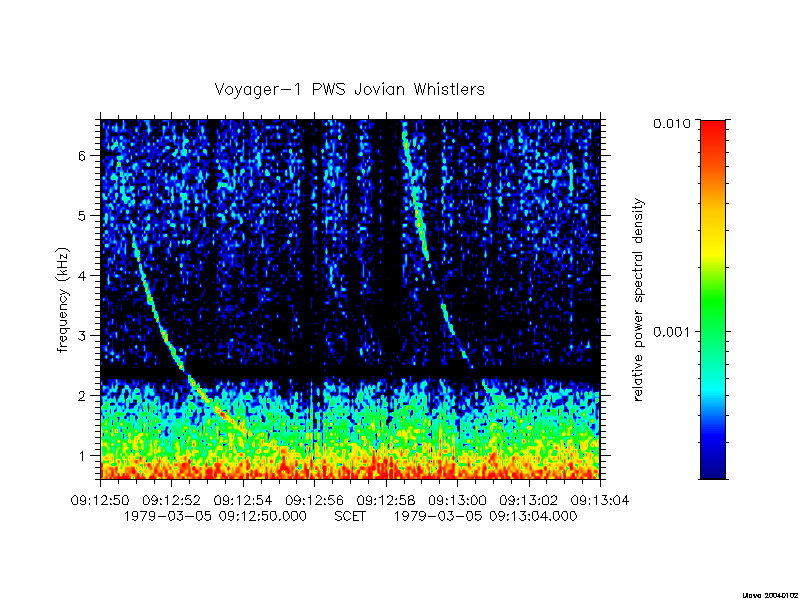Click the frequency tick label 6
The height and width of the screenshot is (600, 800).
82,156
